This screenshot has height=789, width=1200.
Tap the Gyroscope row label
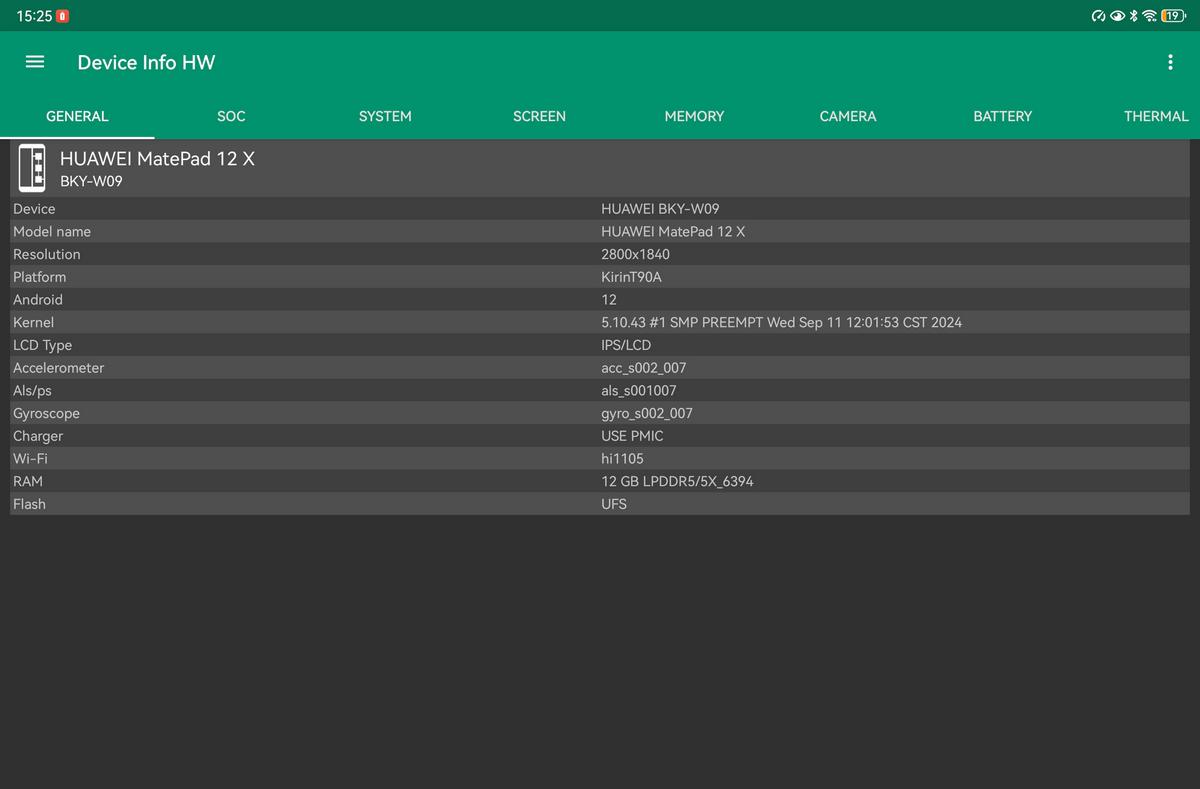pos(46,413)
